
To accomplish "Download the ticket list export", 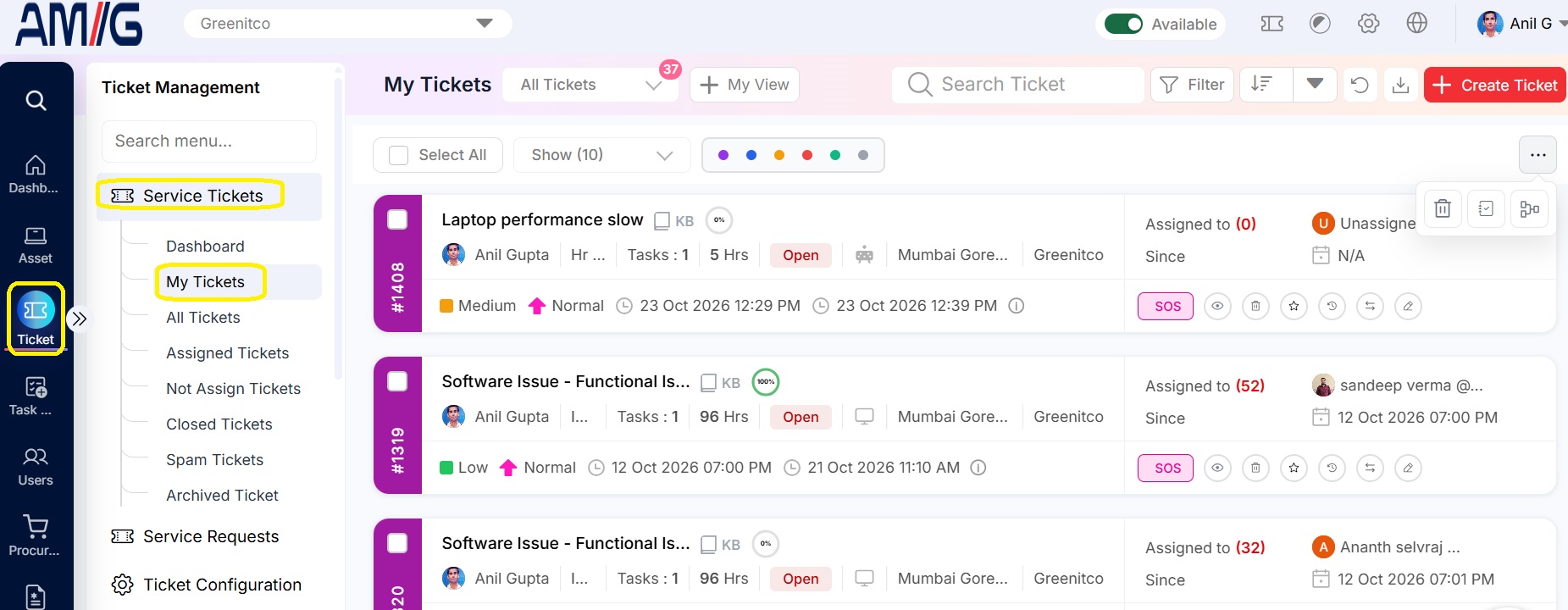I will 1400,85.
